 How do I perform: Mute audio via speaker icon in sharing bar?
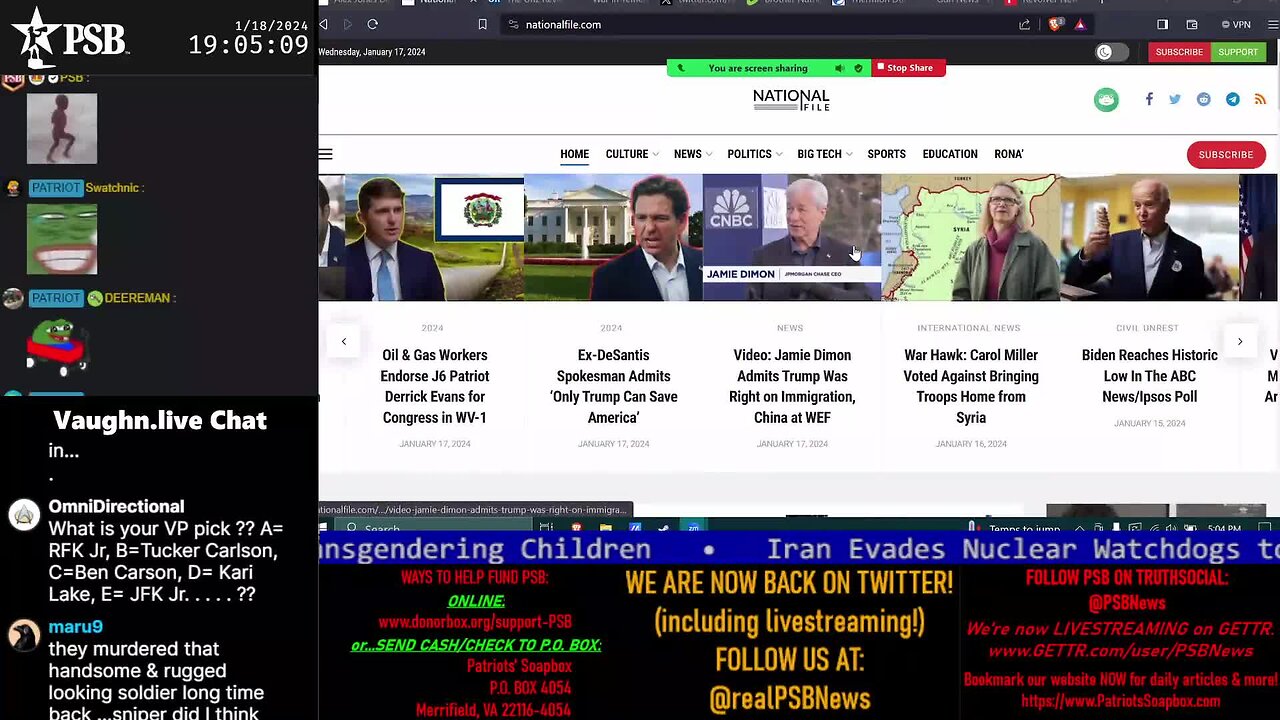[x=839, y=68]
